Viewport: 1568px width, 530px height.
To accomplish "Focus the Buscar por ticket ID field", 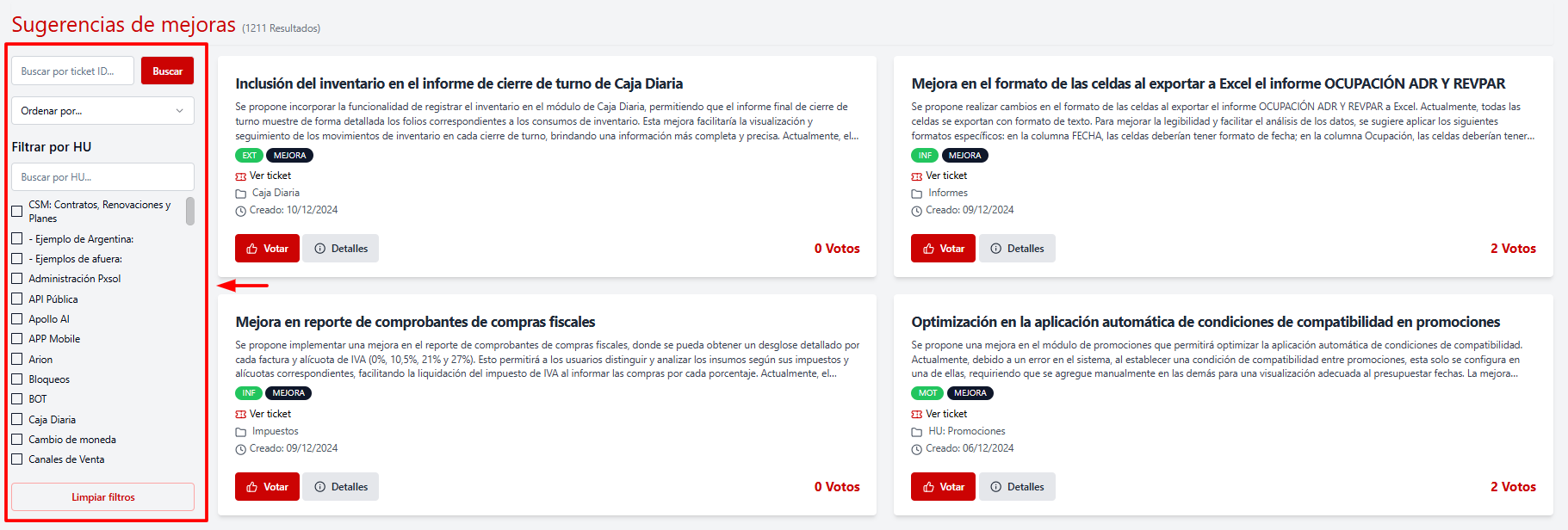I will (x=72, y=71).
